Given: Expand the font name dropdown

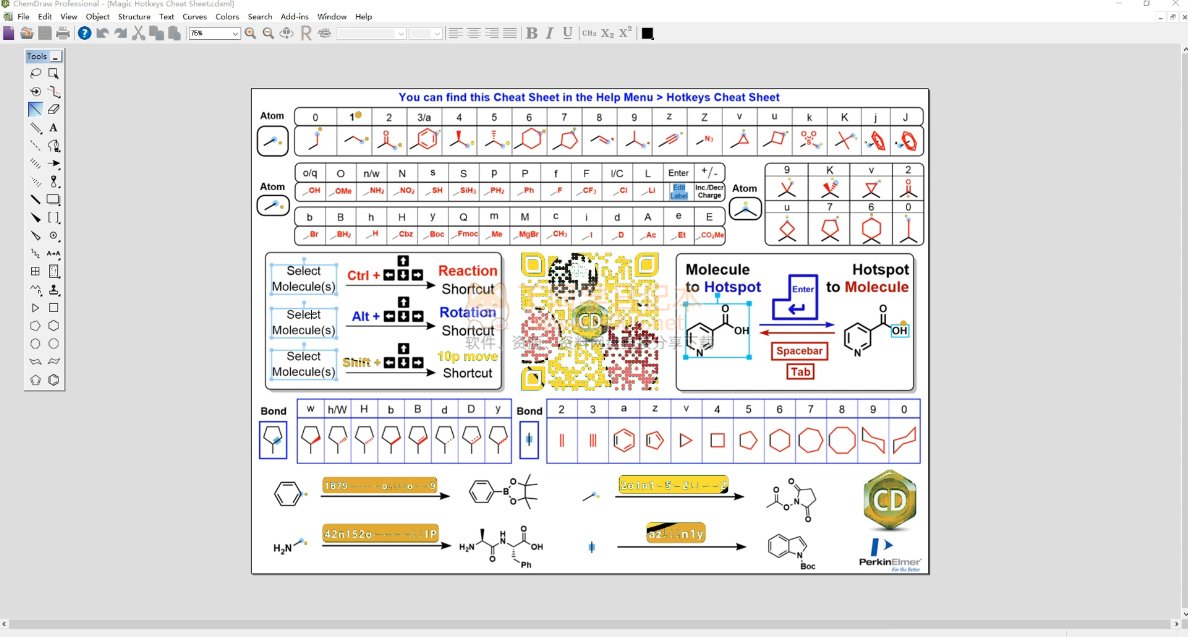Looking at the screenshot, I should click(x=401, y=33).
